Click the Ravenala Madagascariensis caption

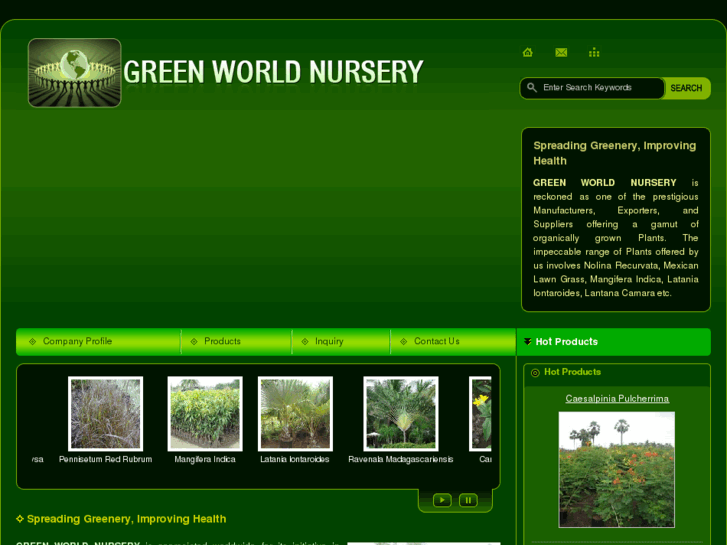point(401,459)
